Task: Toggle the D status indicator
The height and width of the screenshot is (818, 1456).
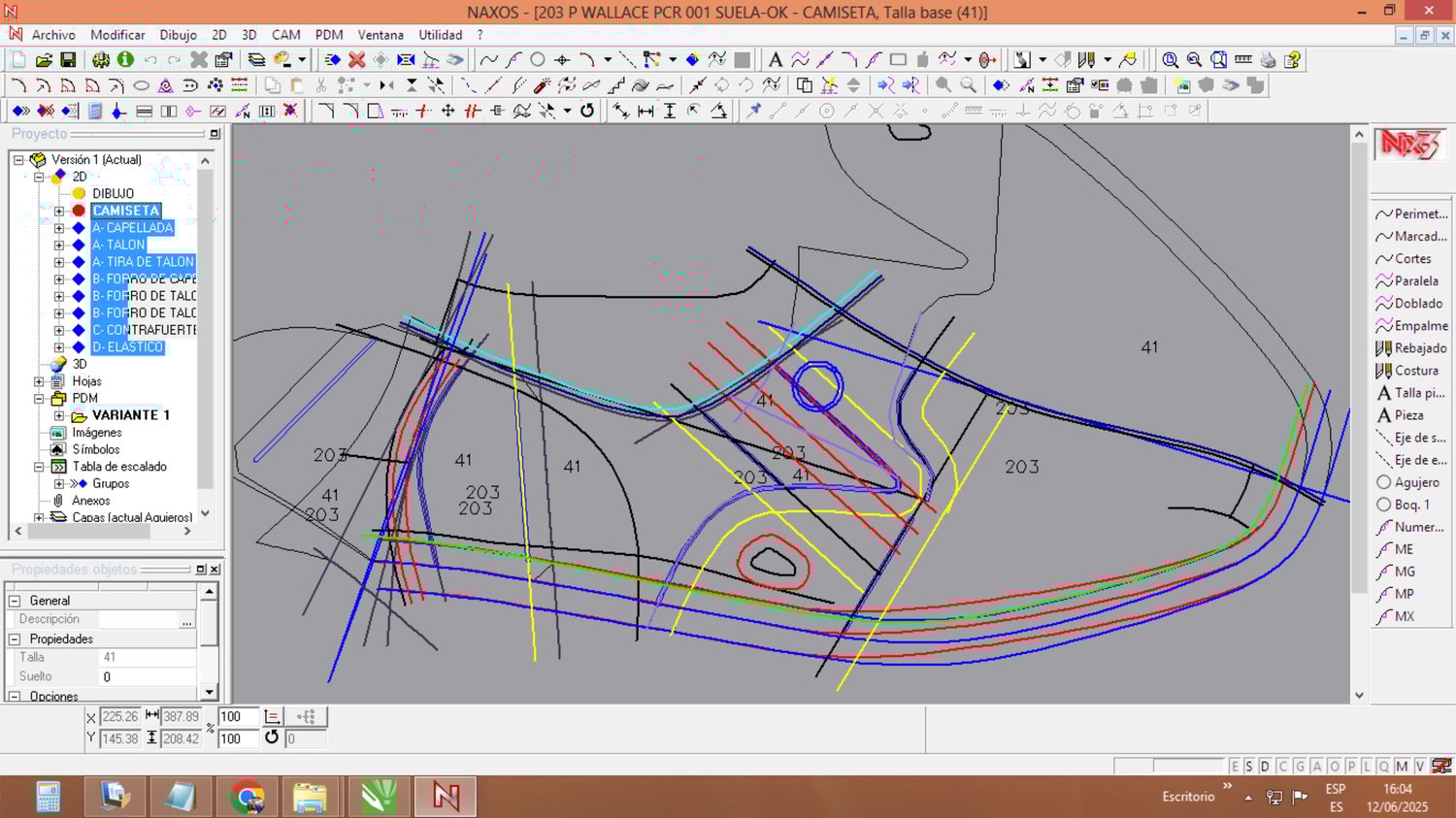Action: (1265, 767)
